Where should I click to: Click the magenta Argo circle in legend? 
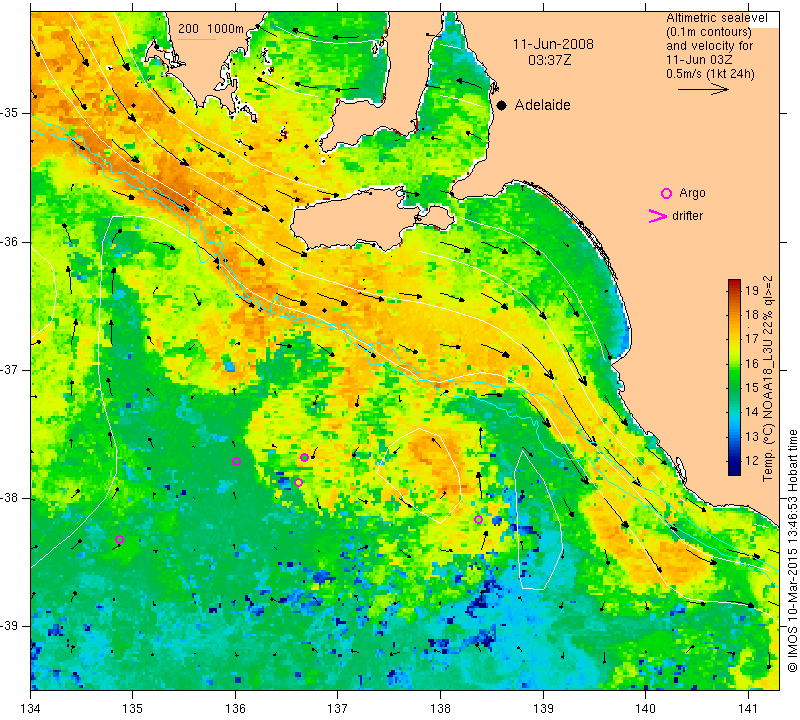(x=666, y=193)
